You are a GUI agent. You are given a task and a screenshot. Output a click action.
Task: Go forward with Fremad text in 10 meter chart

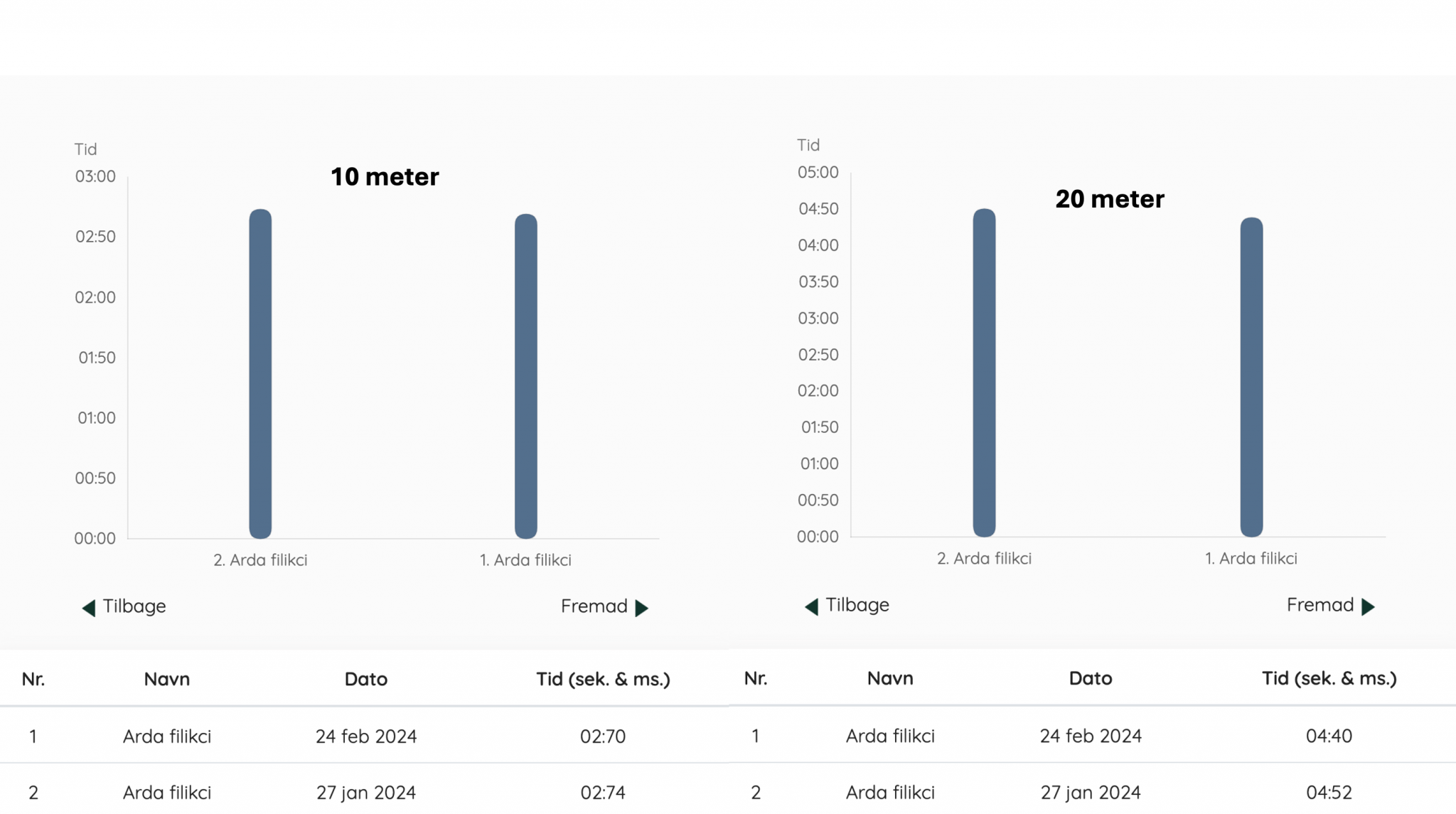pos(594,606)
